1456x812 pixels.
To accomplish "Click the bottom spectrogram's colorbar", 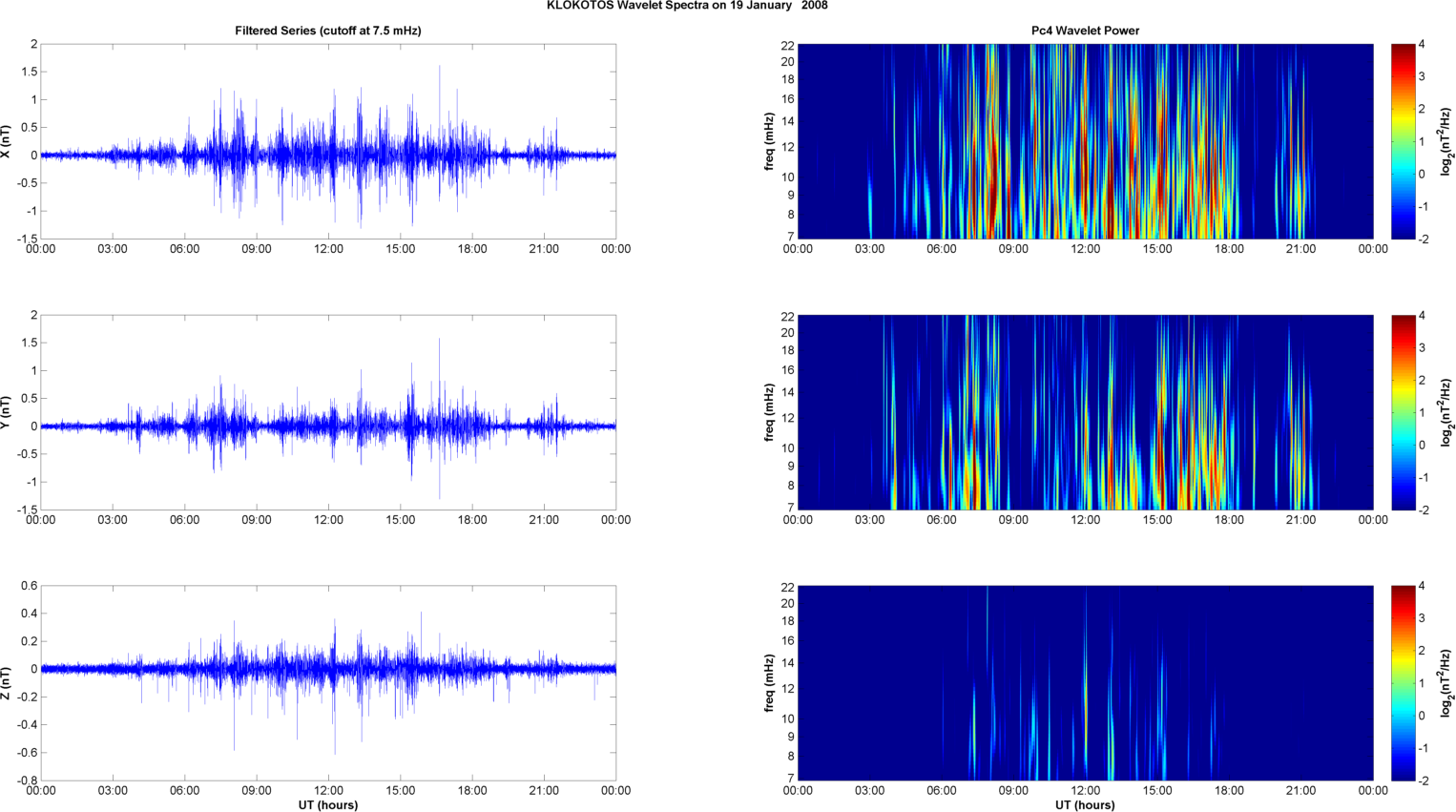I will click(x=1403, y=683).
